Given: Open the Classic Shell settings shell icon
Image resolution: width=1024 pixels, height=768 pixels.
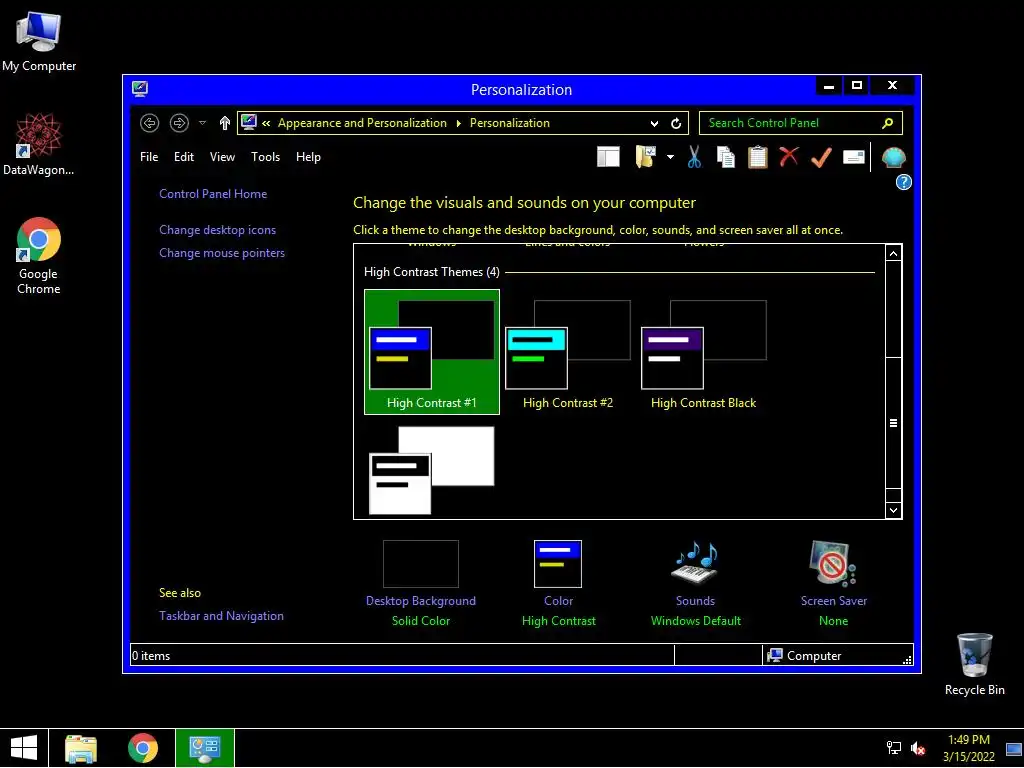Looking at the screenshot, I should tap(893, 157).
